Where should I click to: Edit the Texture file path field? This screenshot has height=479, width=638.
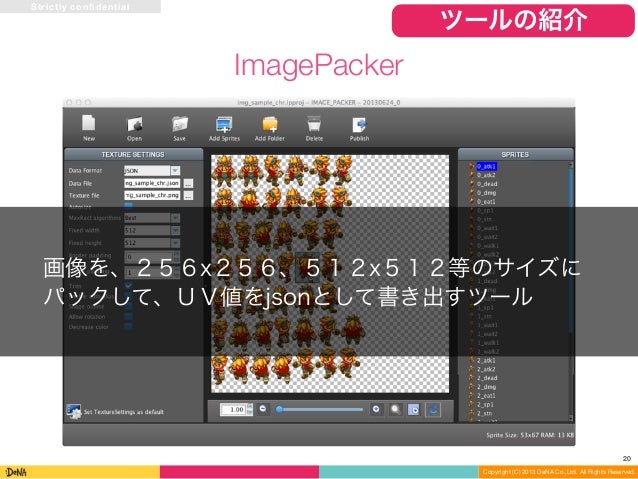point(152,195)
